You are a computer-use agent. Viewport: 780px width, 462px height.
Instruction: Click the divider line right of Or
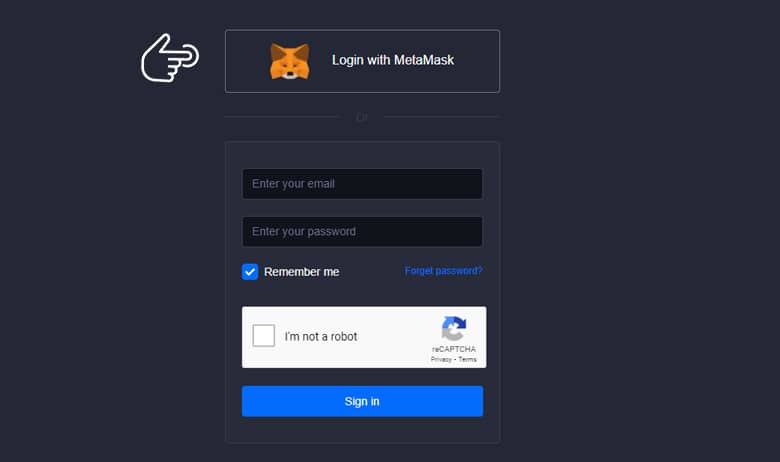[x=441, y=117]
